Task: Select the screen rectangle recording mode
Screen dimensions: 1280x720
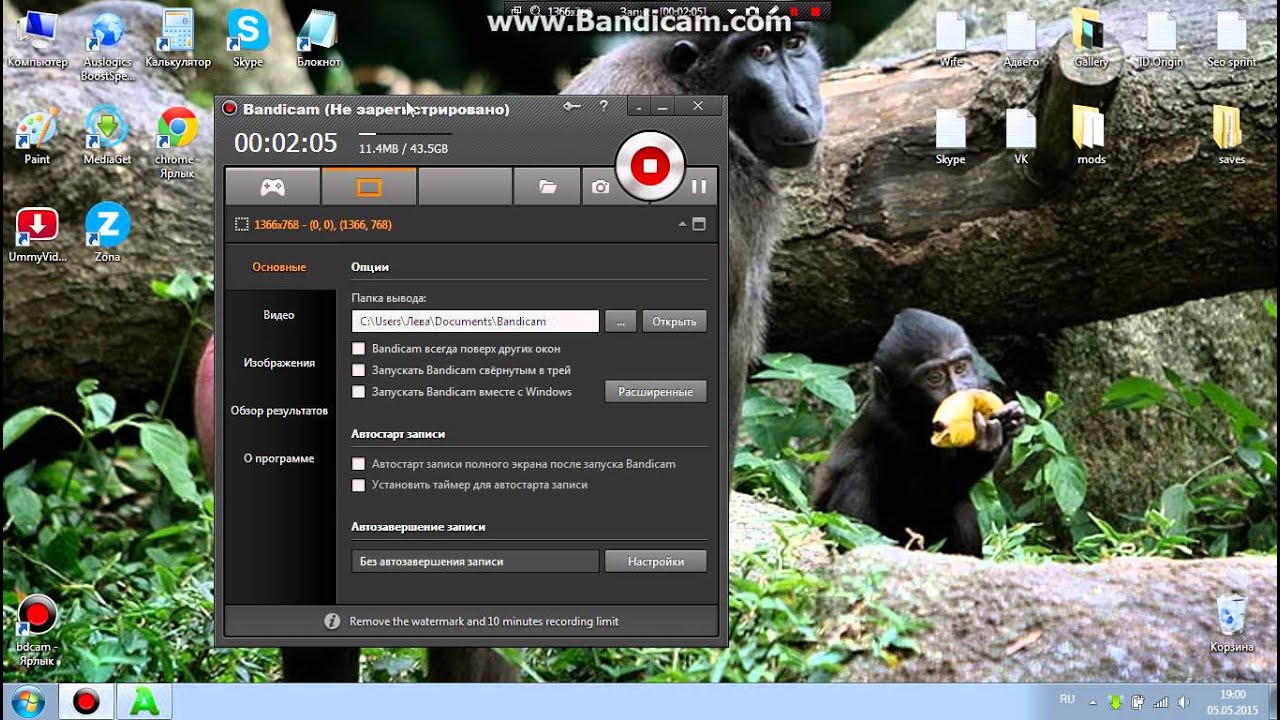Action: tap(369, 187)
